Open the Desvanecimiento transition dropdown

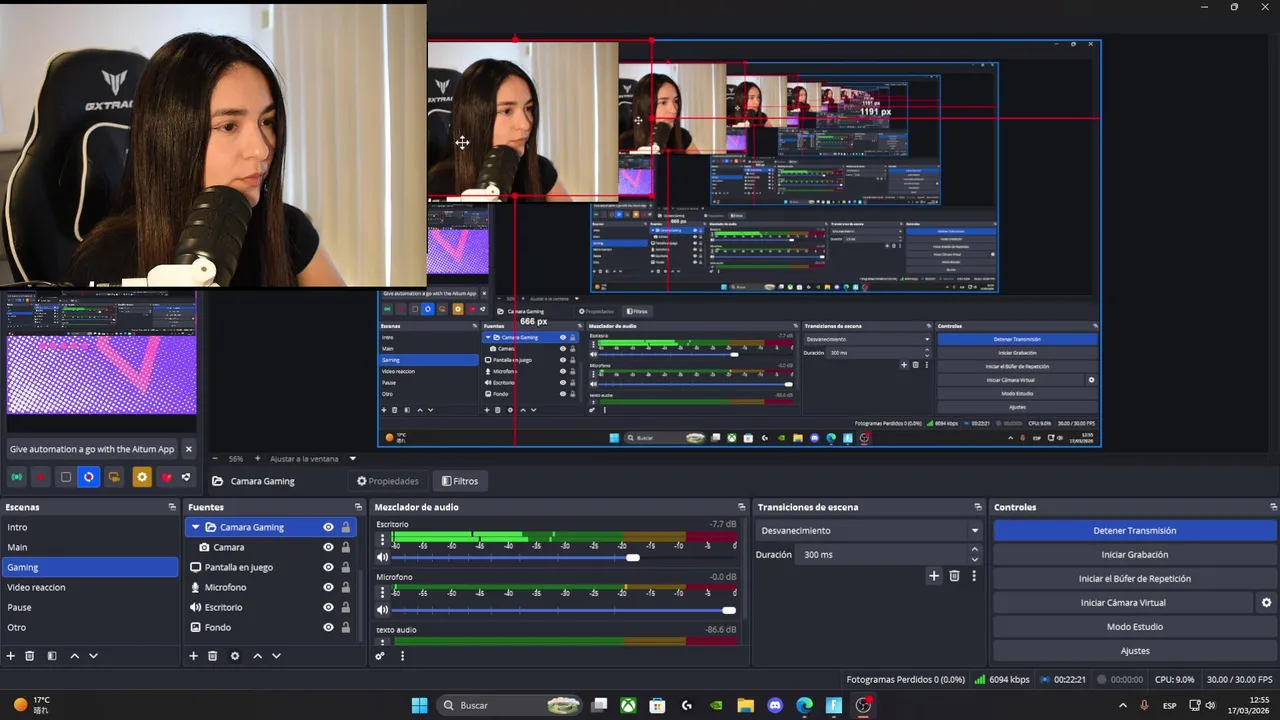pyautogui.click(x=870, y=531)
